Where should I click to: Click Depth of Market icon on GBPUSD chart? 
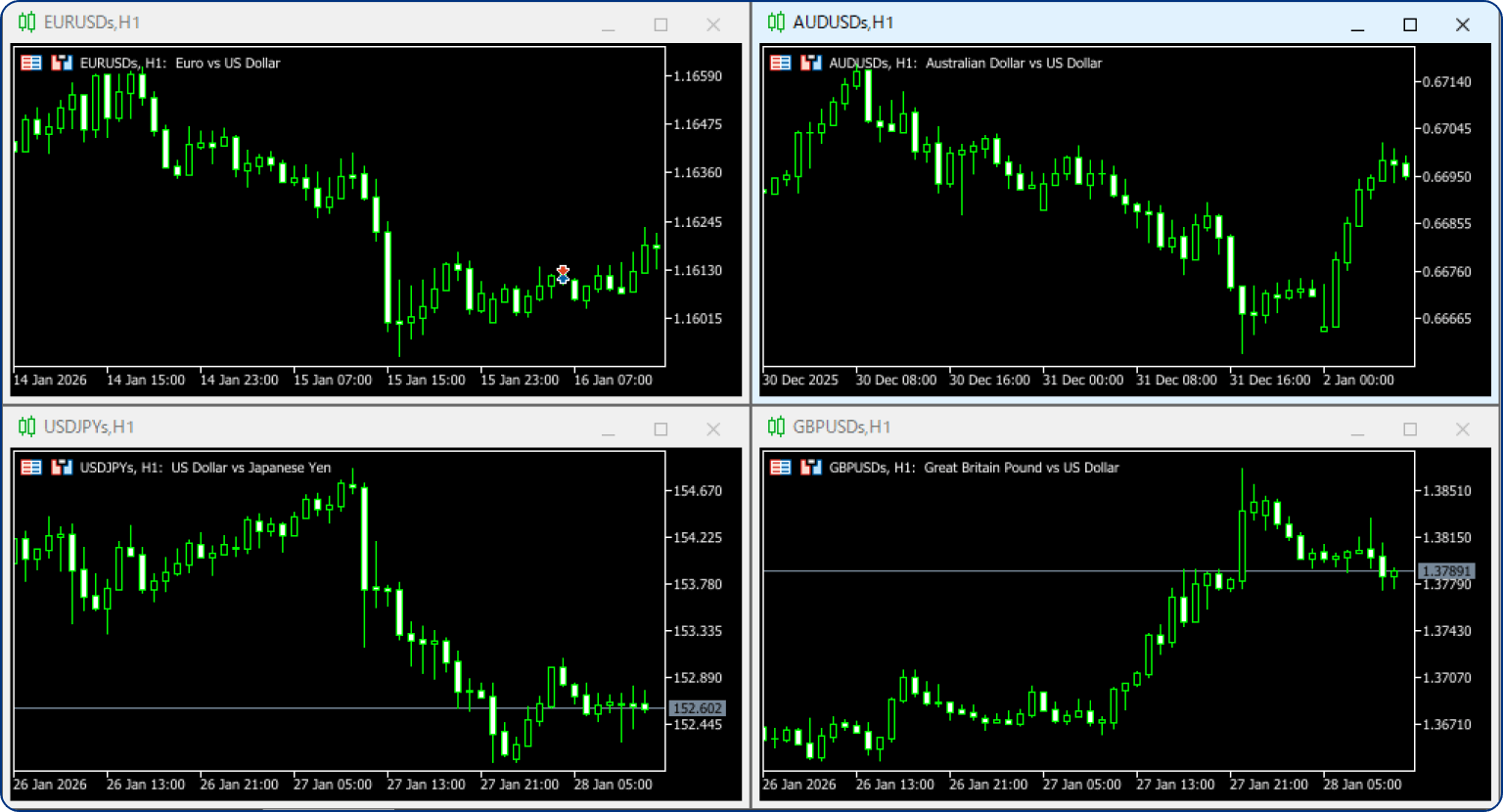tap(810, 468)
